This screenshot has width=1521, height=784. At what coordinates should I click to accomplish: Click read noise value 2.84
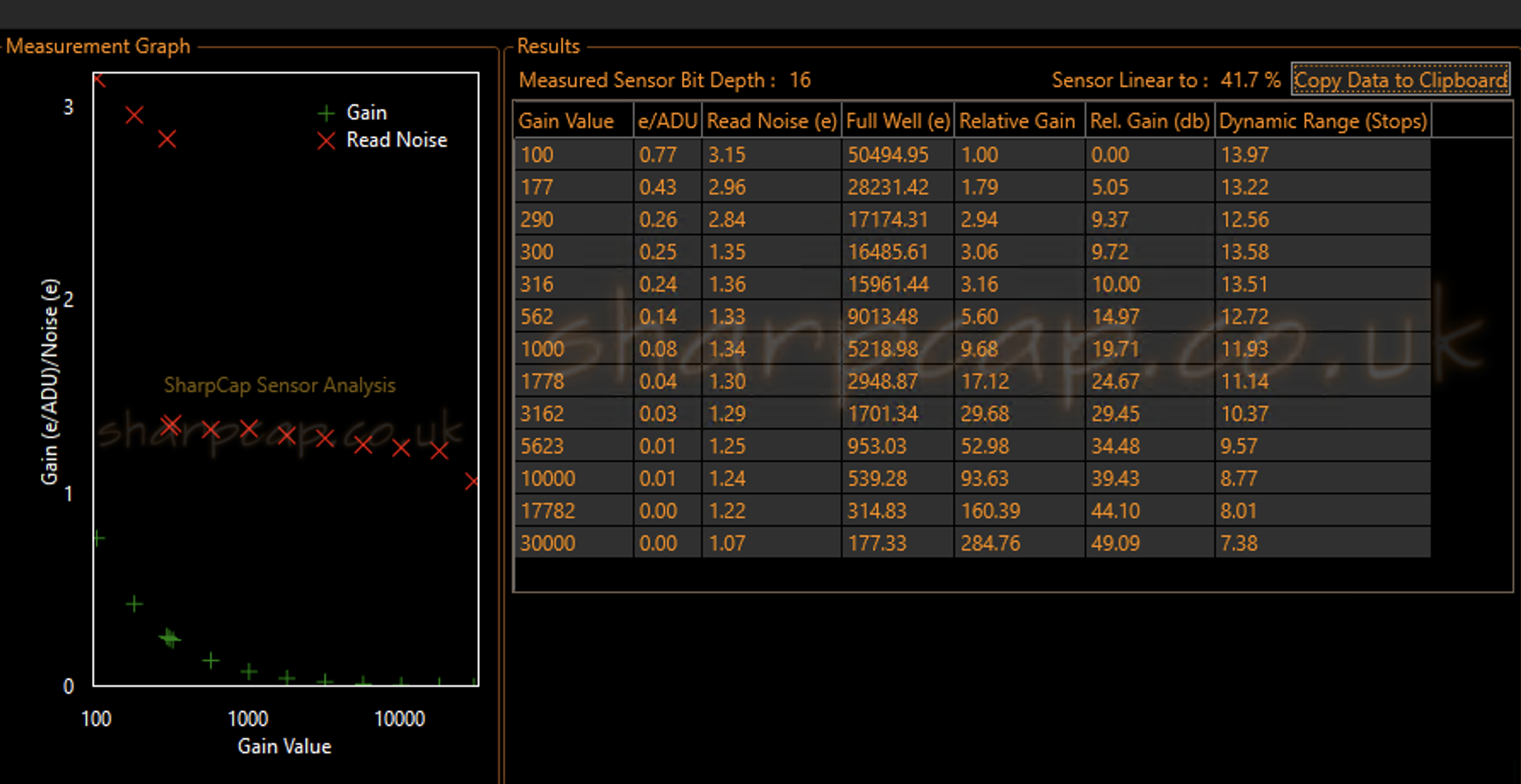[x=772, y=219]
